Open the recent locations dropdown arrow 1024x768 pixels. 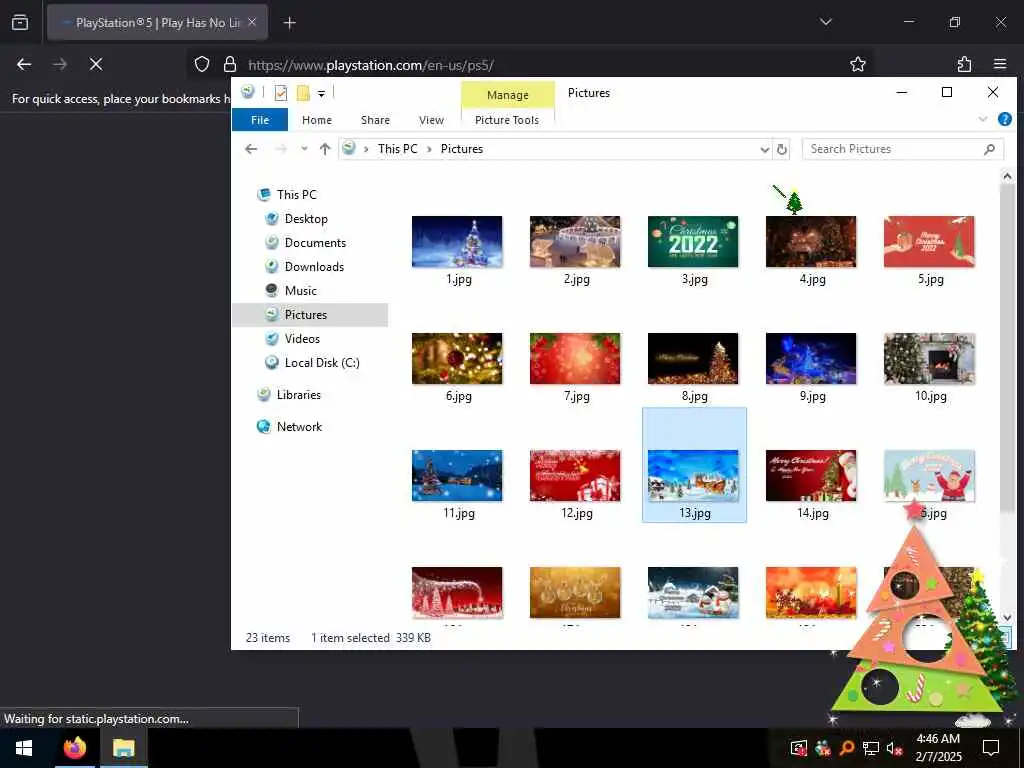click(304, 149)
